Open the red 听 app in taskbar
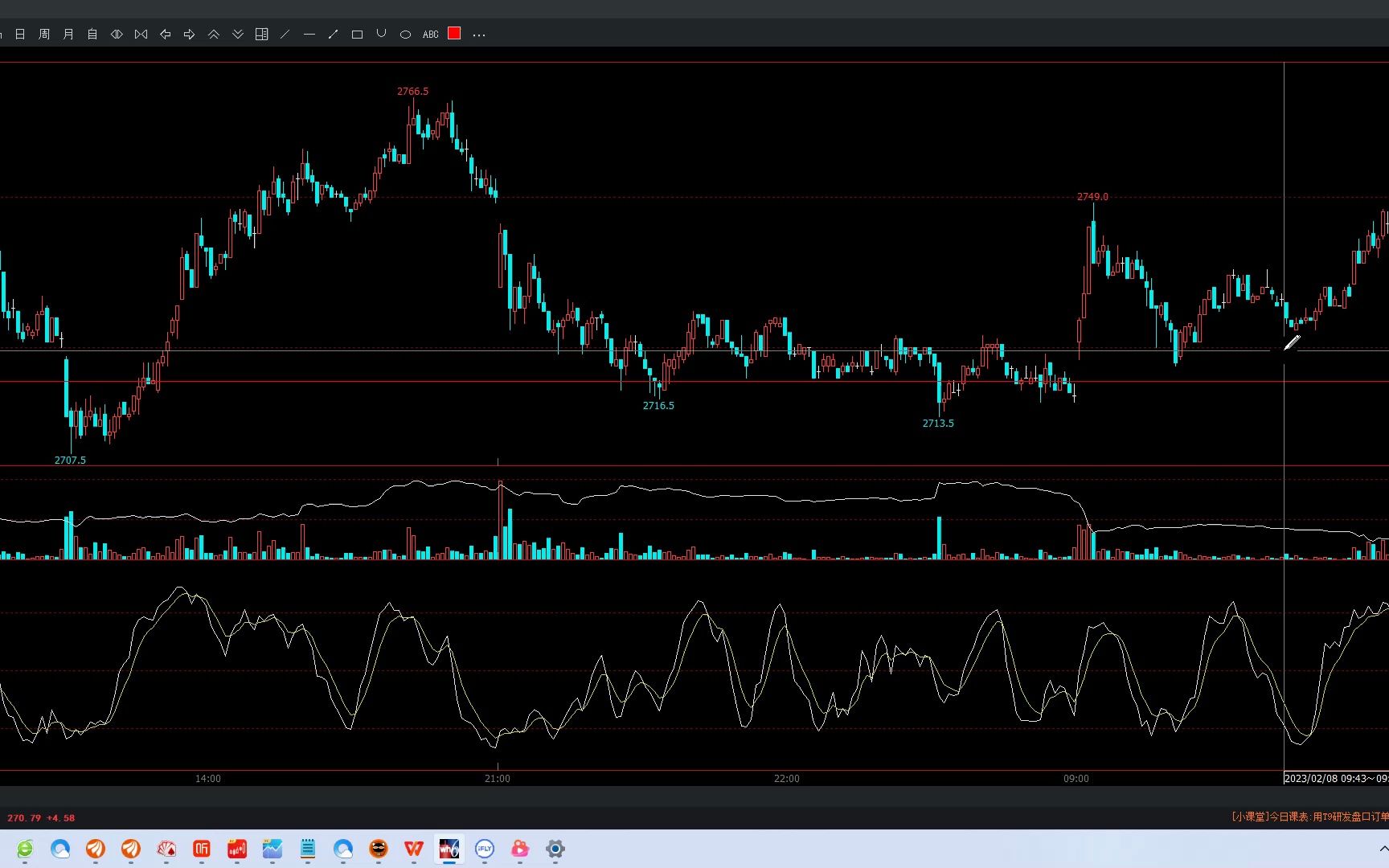Image resolution: width=1389 pixels, height=868 pixels. click(x=202, y=849)
